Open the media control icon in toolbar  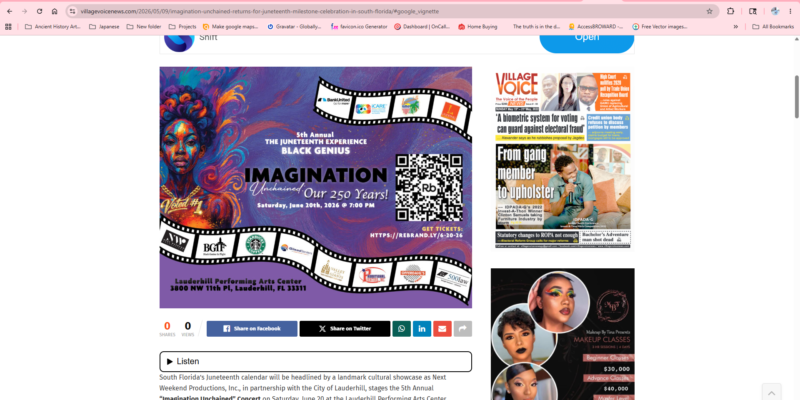pyautogui.click(x=753, y=11)
